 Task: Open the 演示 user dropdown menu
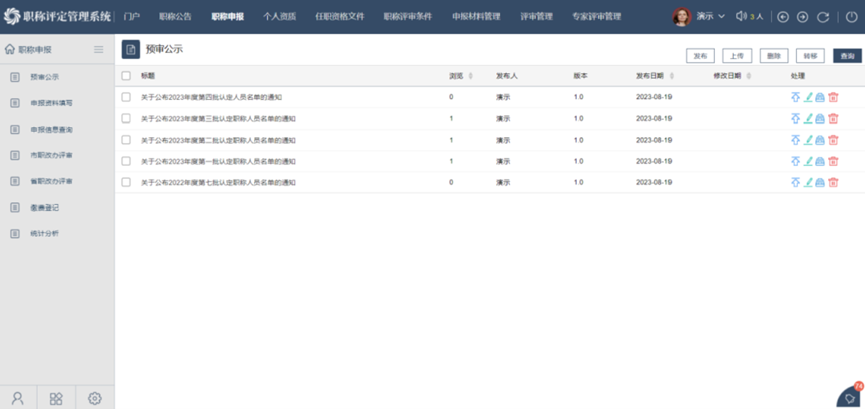coord(710,17)
